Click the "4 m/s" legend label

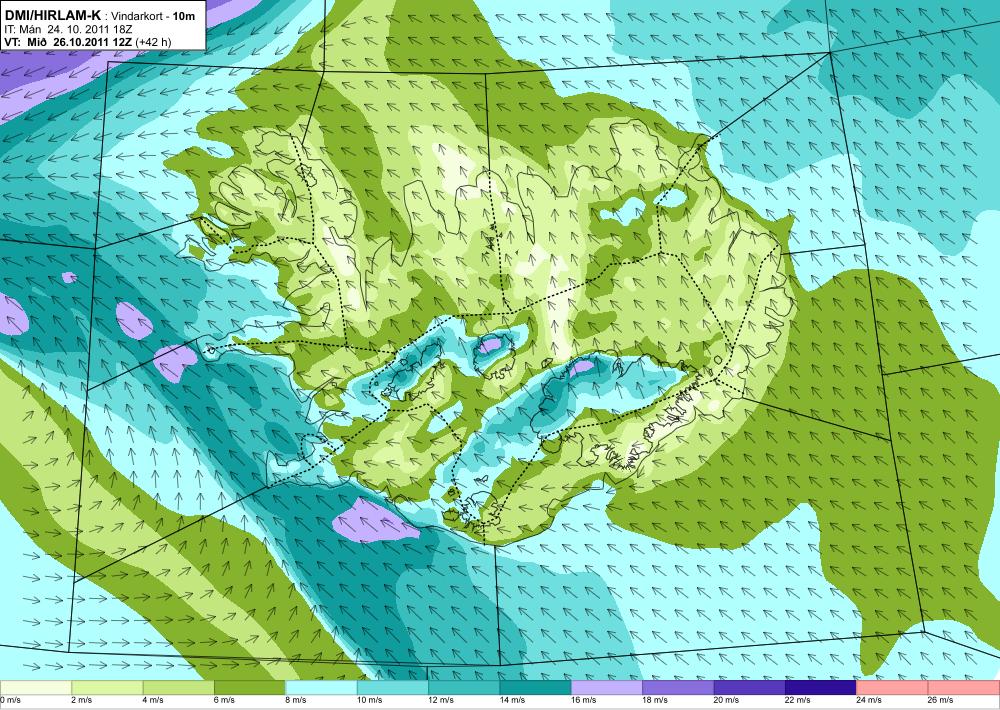click(x=153, y=700)
